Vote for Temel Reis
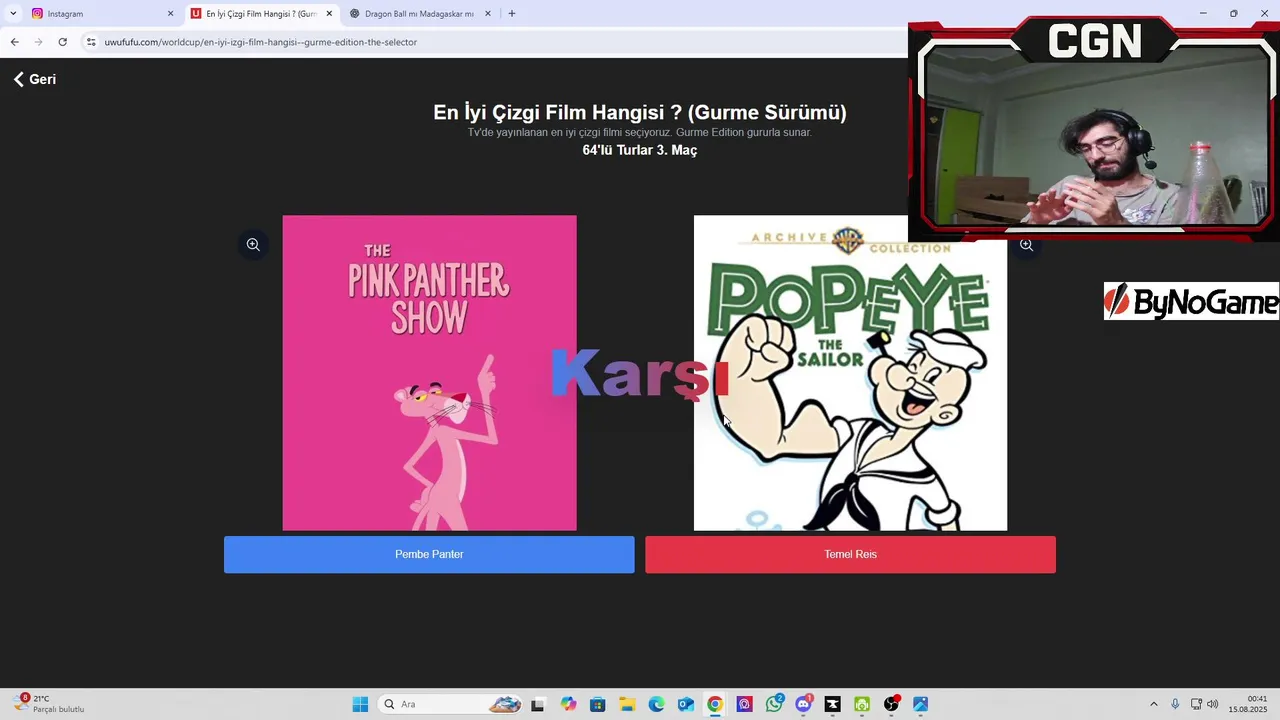The height and width of the screenshot is (720, 1280). 850,554
